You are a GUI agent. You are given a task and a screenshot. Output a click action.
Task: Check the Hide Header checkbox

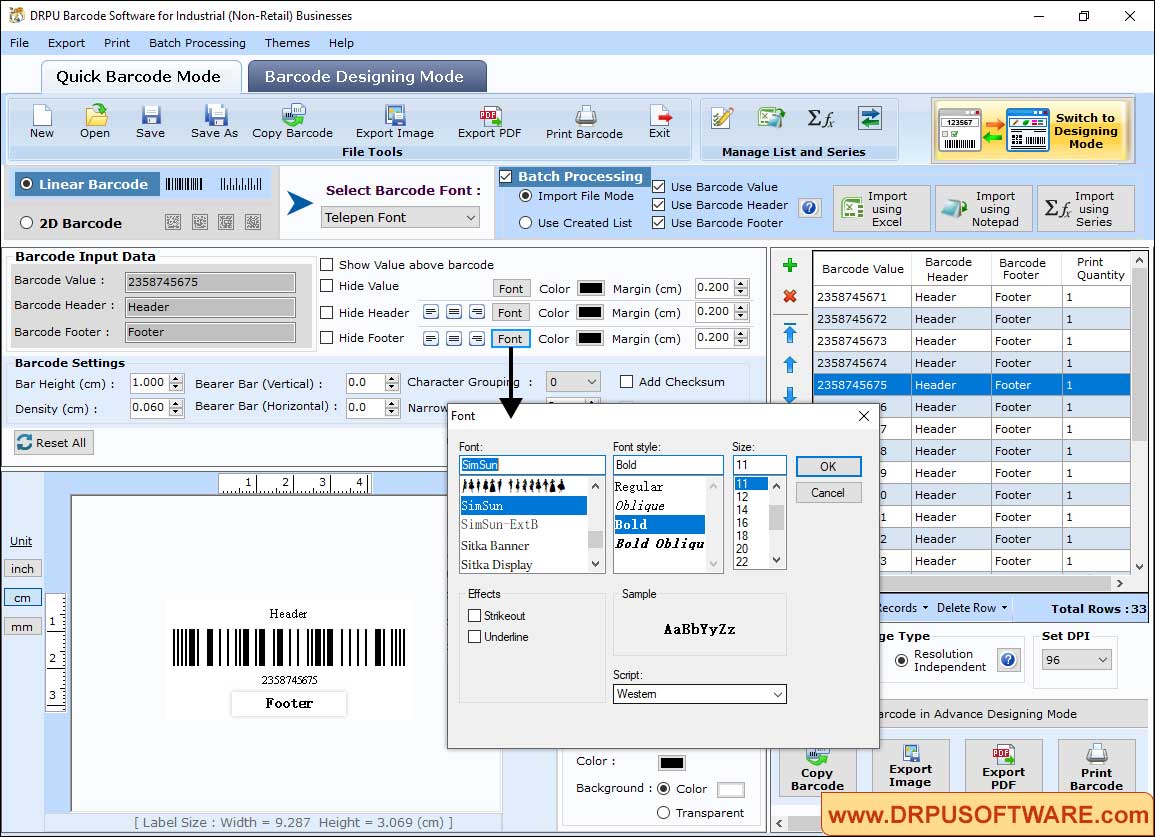click(x=326, y=312)
